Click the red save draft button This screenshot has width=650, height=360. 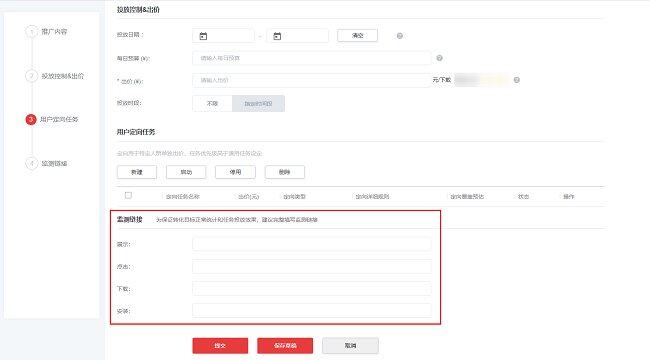(285, 345)
